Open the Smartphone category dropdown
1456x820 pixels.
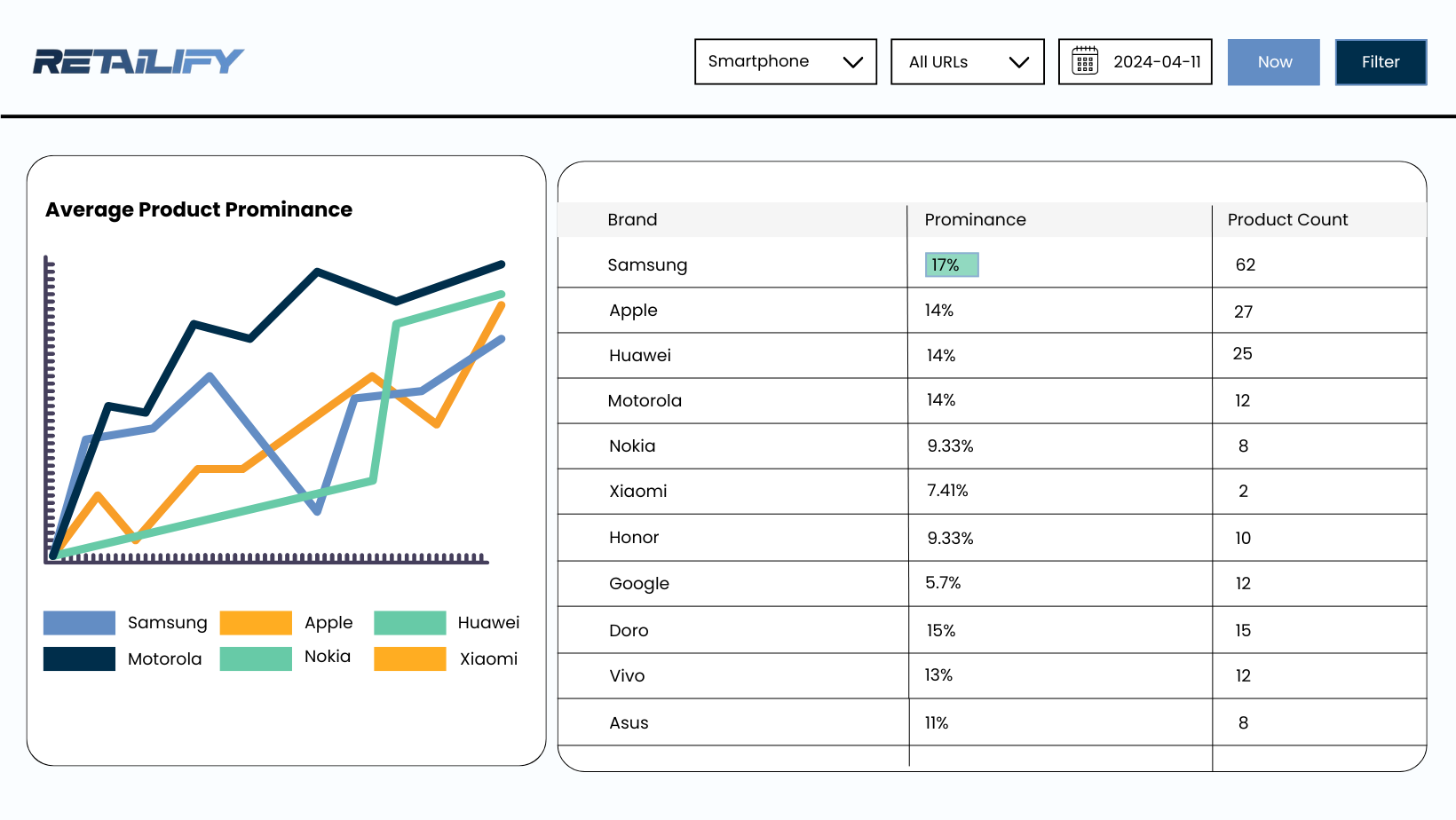coord(785,61)
